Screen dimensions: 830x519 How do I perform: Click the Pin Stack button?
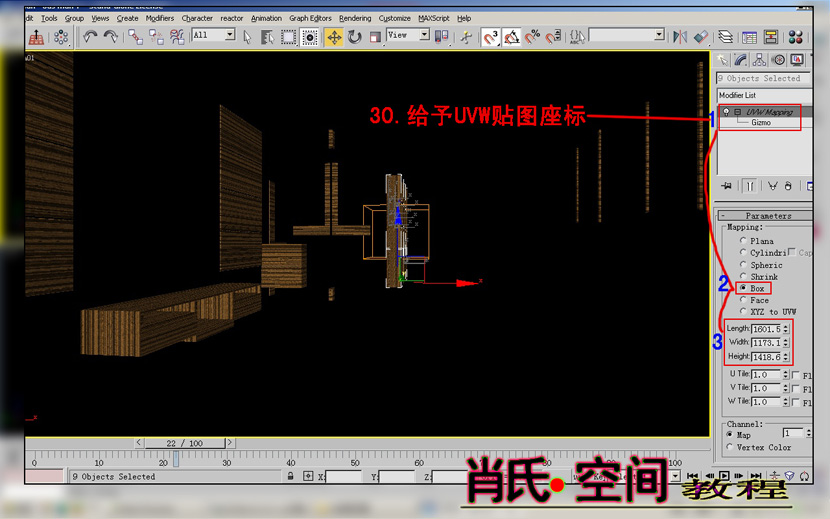(726, 186)
